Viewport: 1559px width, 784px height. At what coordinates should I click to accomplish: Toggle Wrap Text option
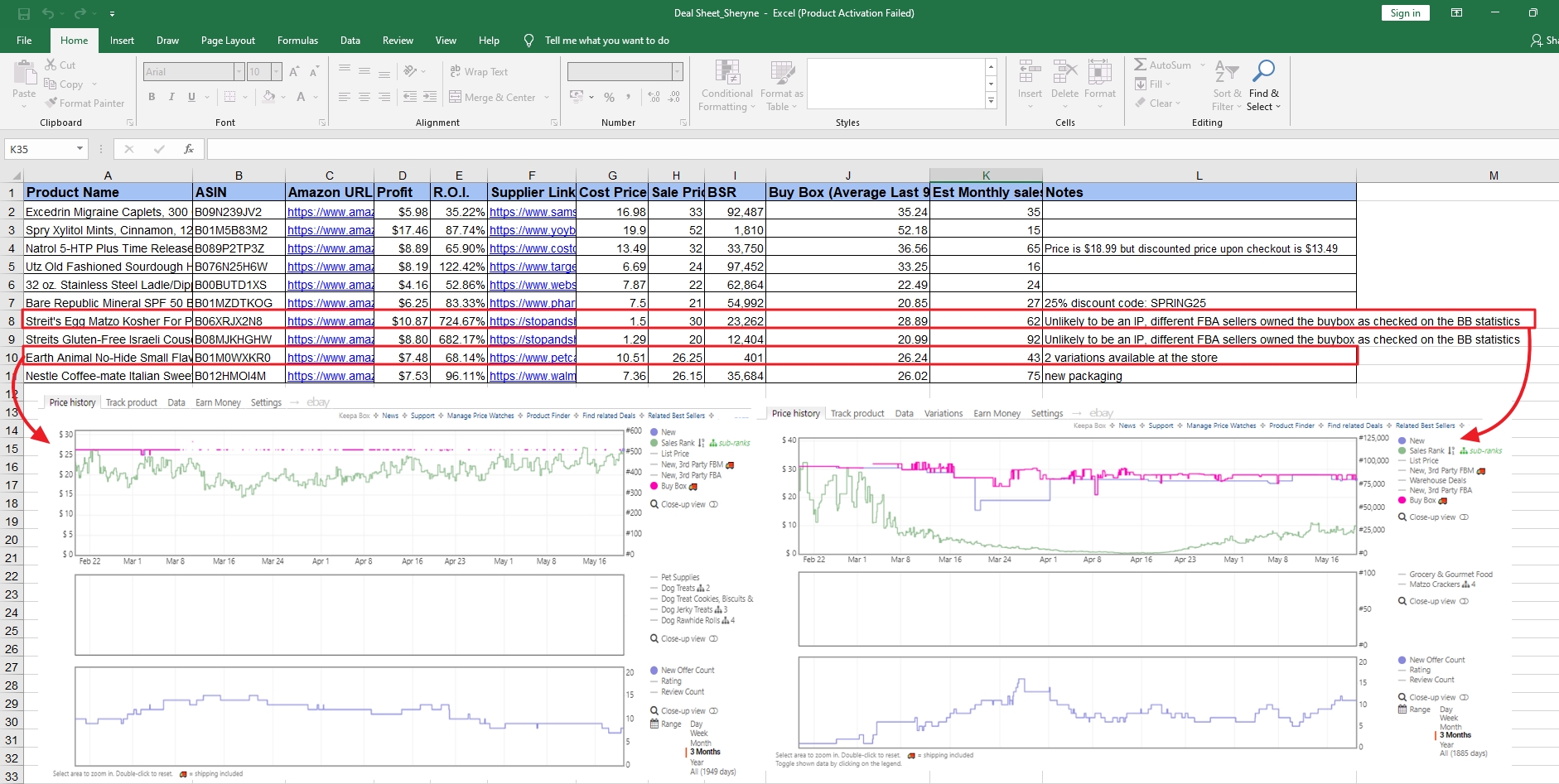478,72
